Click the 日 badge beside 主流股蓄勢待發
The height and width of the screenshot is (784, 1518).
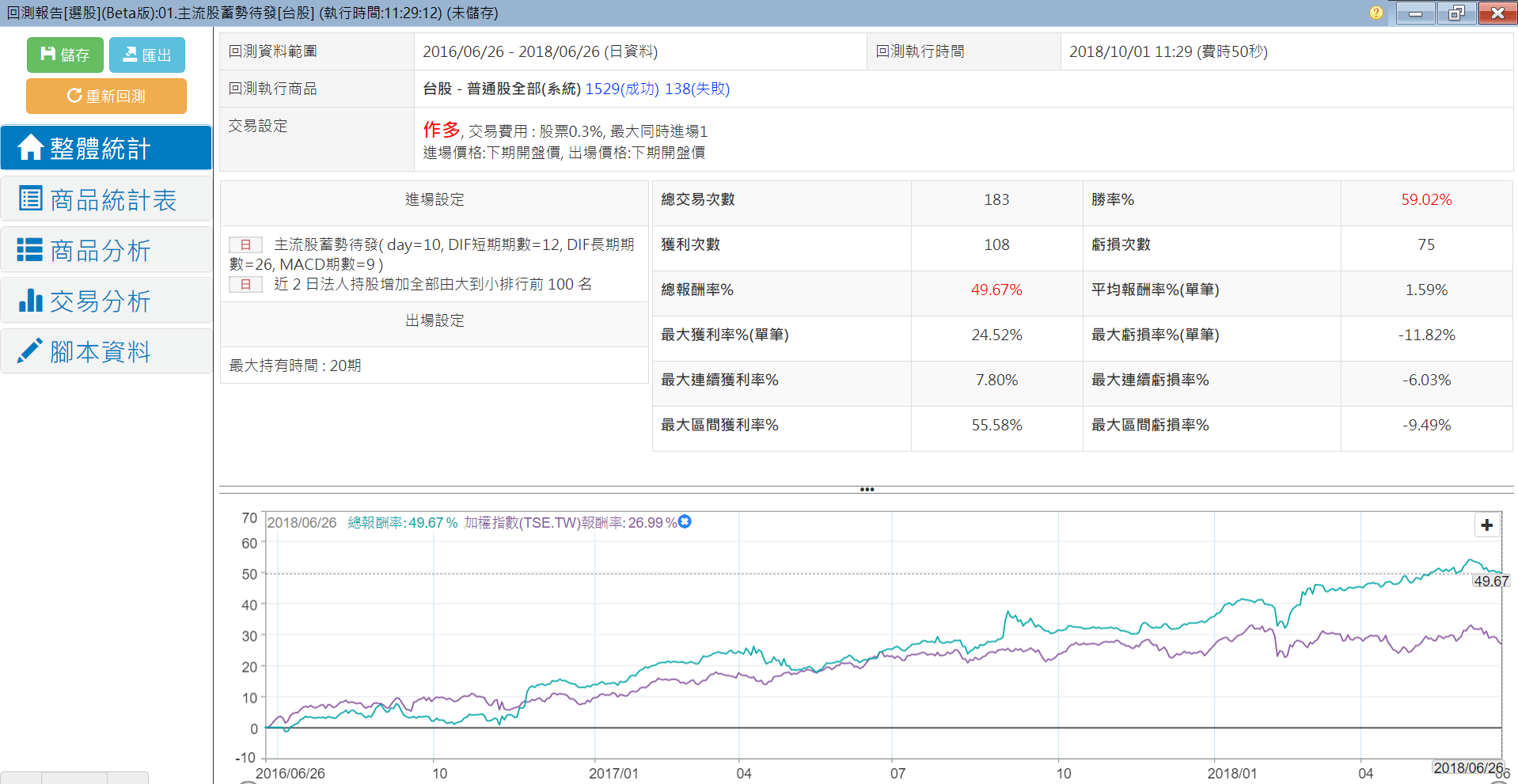point(245,245)
